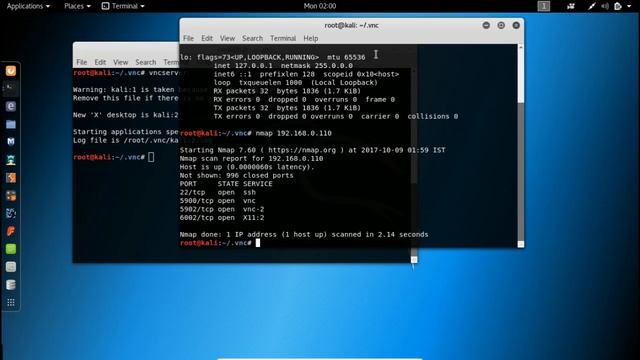This screenshot has width=640, height=360.
Task: Open the database cylinder icon in dock
Action: tap(11, 284)
